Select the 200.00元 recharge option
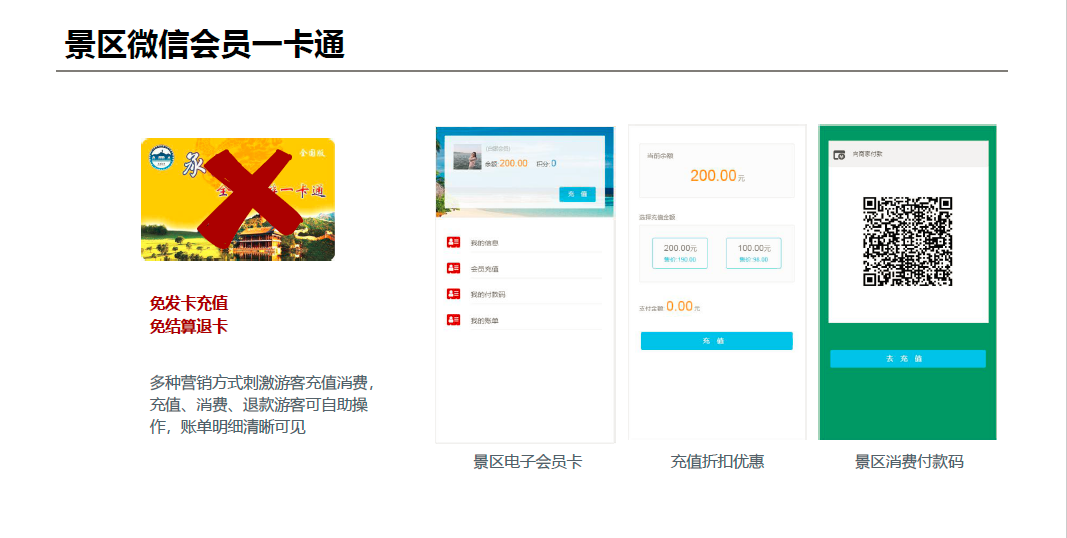The image size is (1067, 538). 680,253
